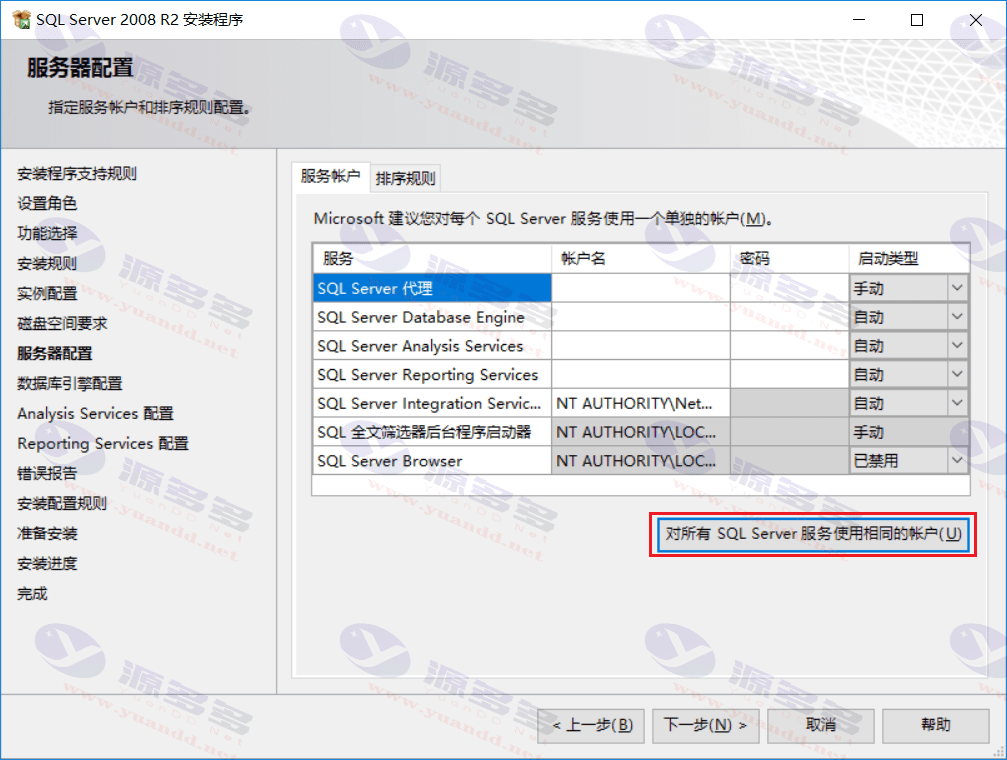The image size is (1007, 760).
Task: Open startup type dropdown for Analysis Services
Action: click(957, 346)
